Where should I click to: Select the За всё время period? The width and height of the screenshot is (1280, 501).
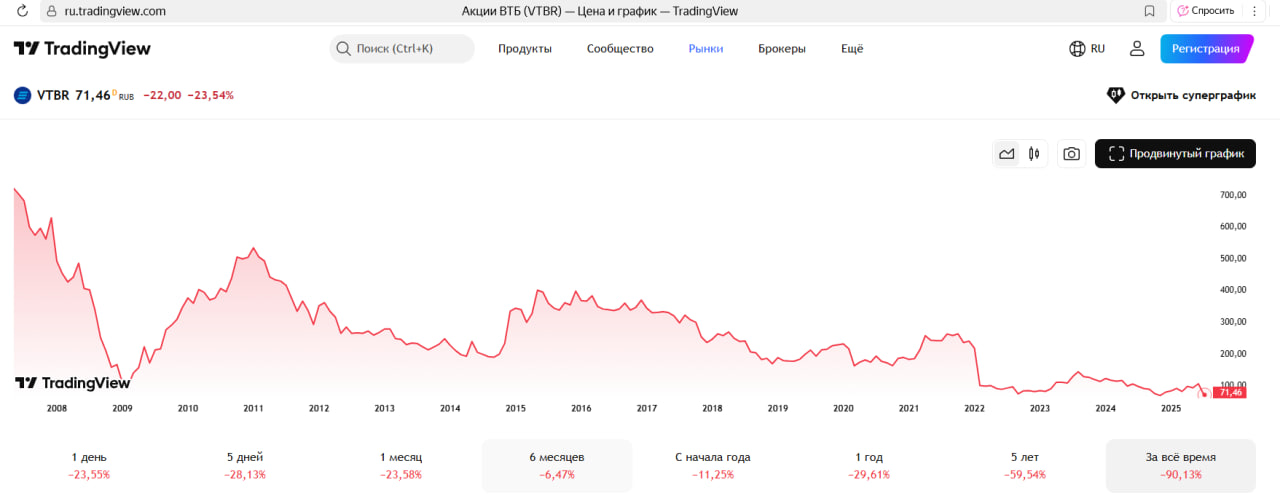click(x=1180, y=465)
